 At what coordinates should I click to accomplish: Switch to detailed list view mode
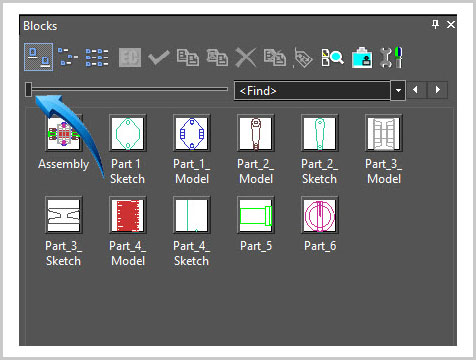[97, 57]
